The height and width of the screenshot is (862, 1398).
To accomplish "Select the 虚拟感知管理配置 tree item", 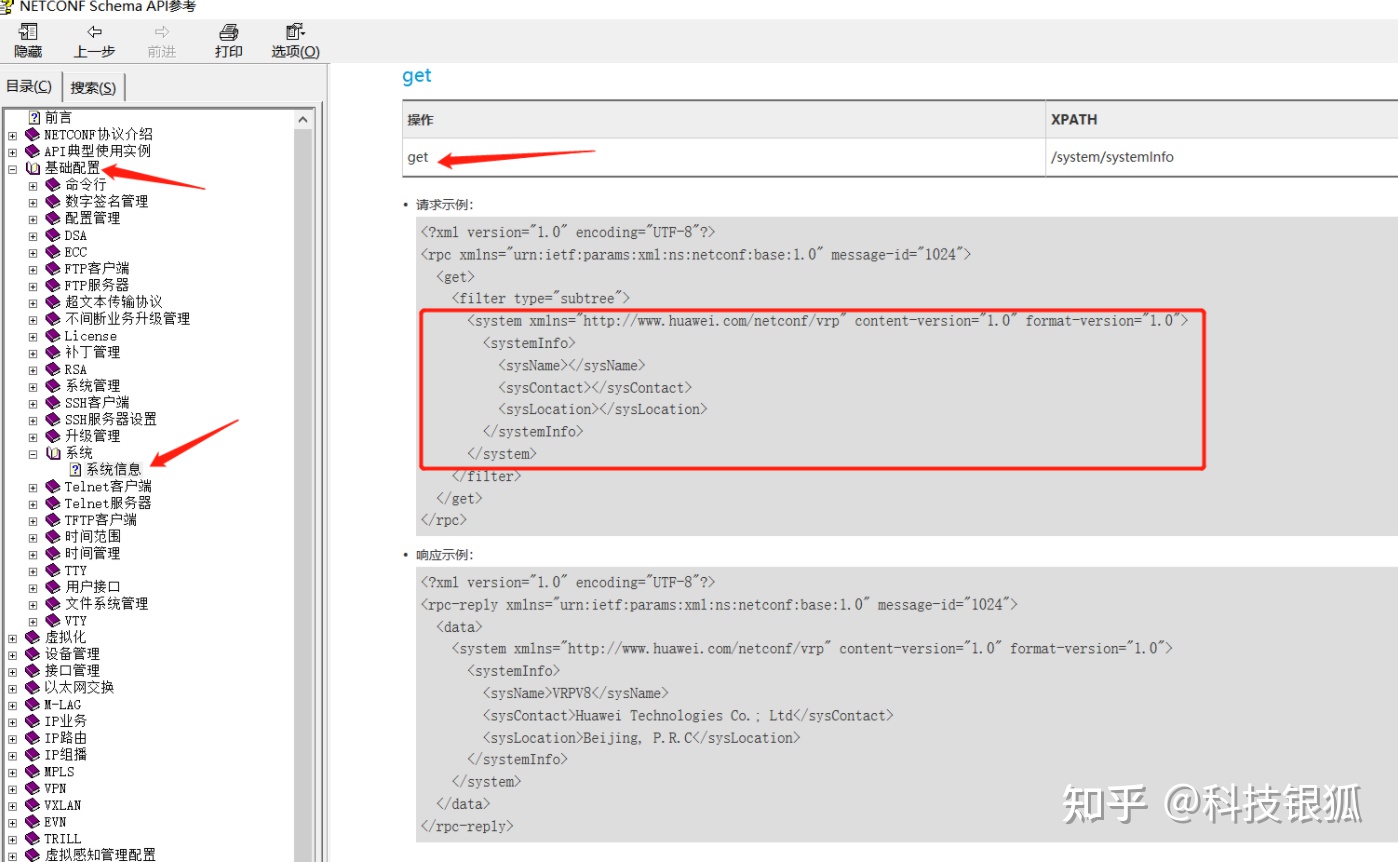I will click(100, 855).
